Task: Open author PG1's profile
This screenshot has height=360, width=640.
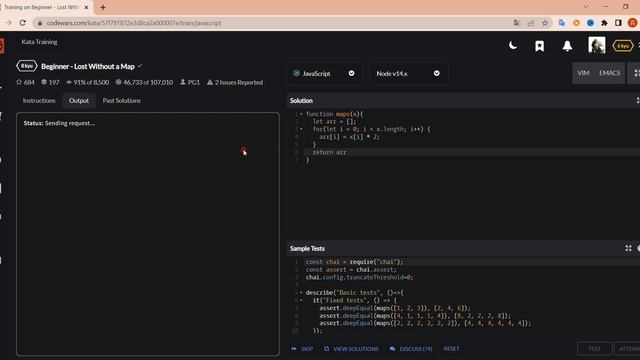Action: tap(190, 82)
